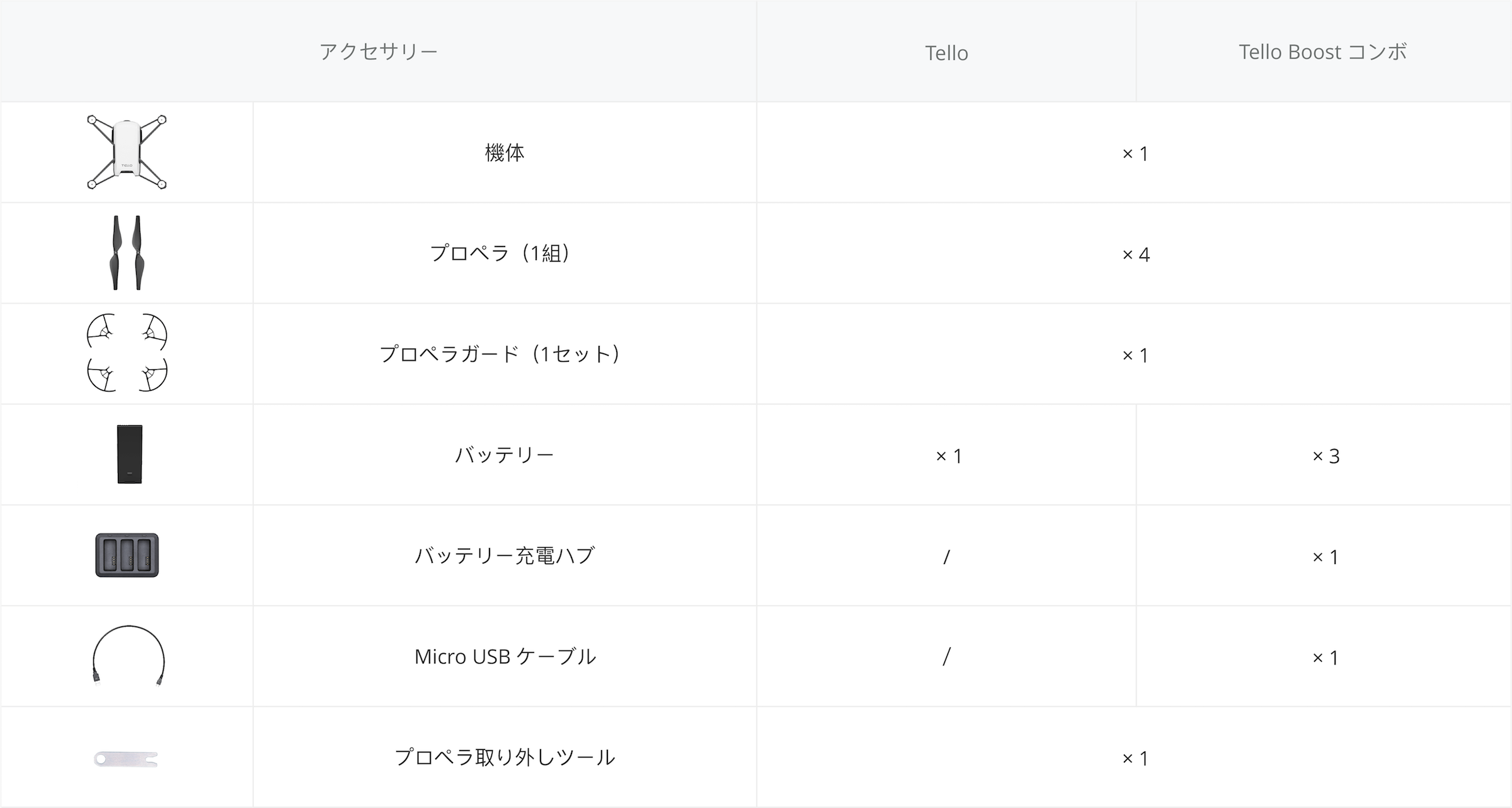Click the バッテリー充電ハブ label
Image resolution: width=1512 pixels, height=808 pixels.
[505, 556]
